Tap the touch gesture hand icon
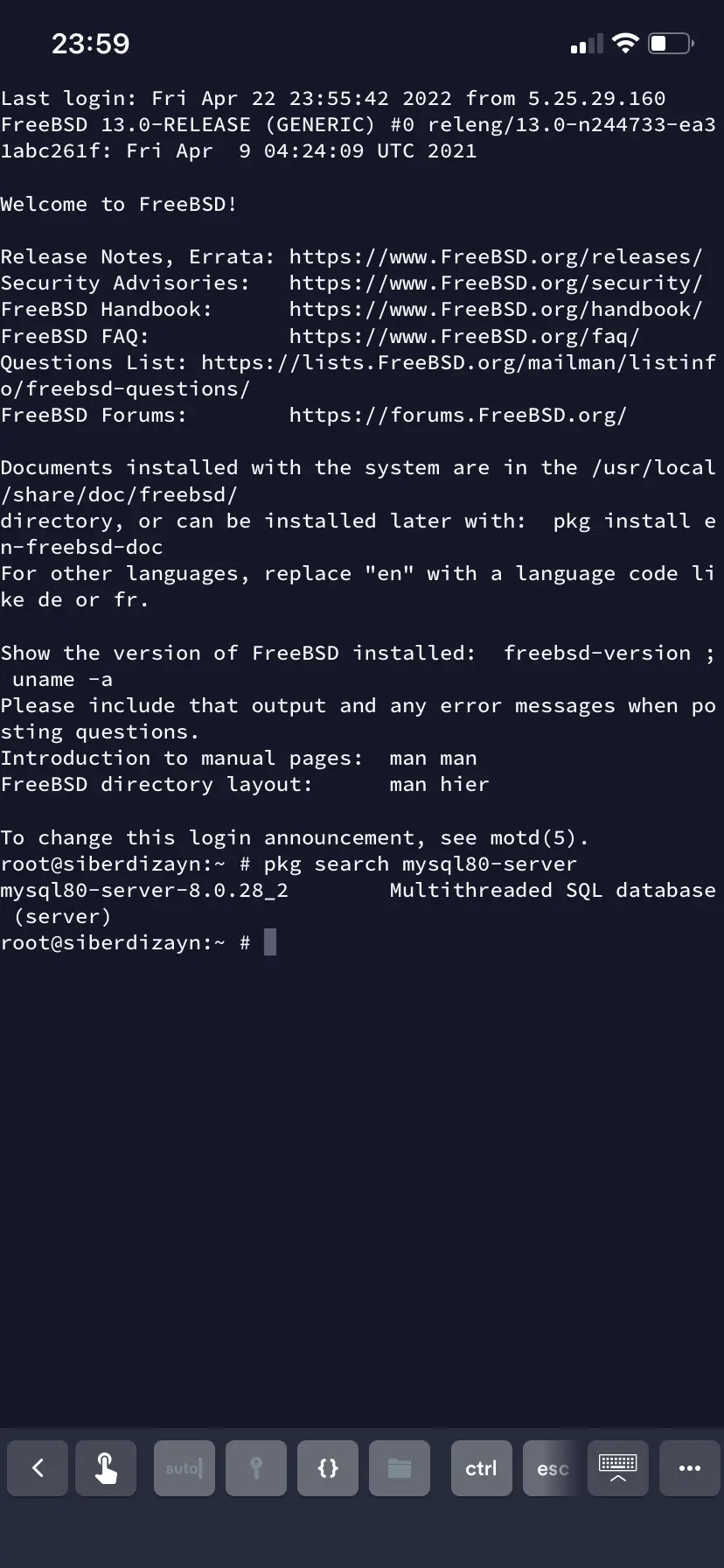The width and height of the screenshot is (724, 1568). [x=106, y=1468]
